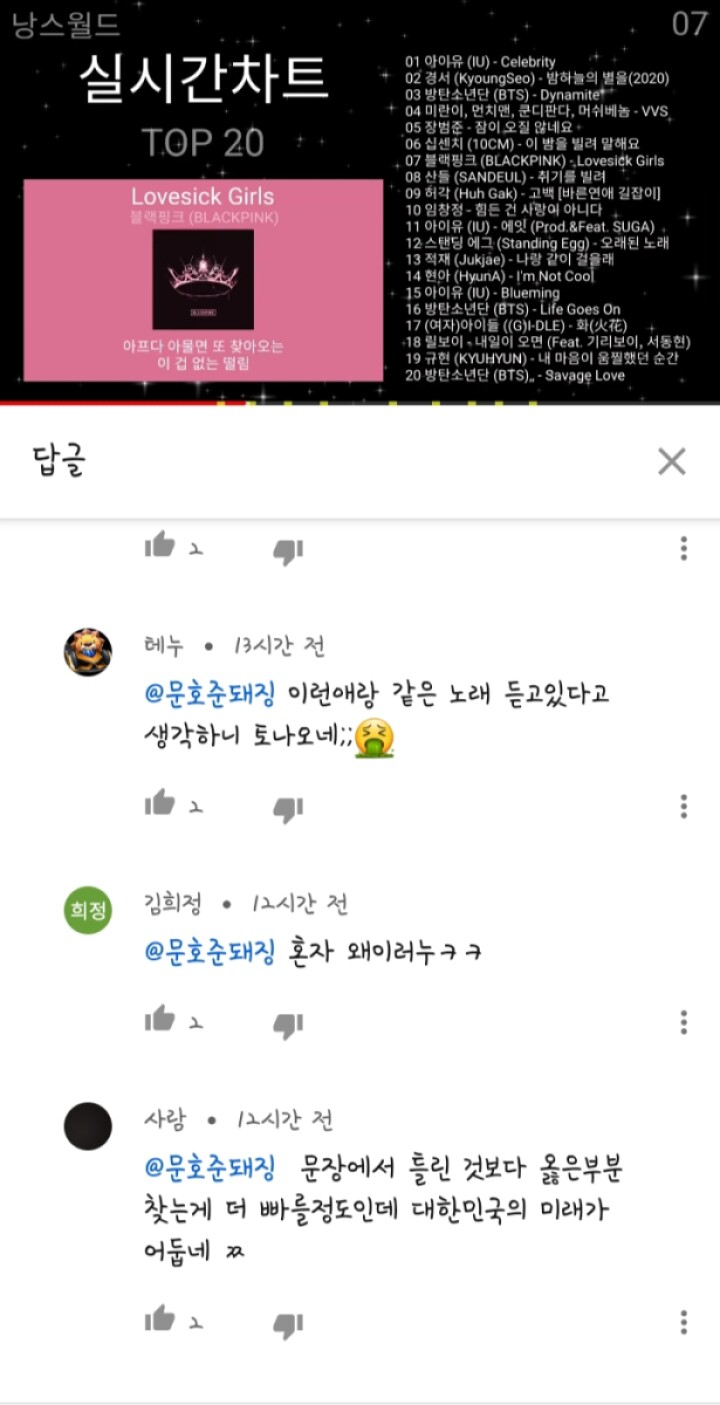Seek on the video progress bar

[x=360, y=404]
